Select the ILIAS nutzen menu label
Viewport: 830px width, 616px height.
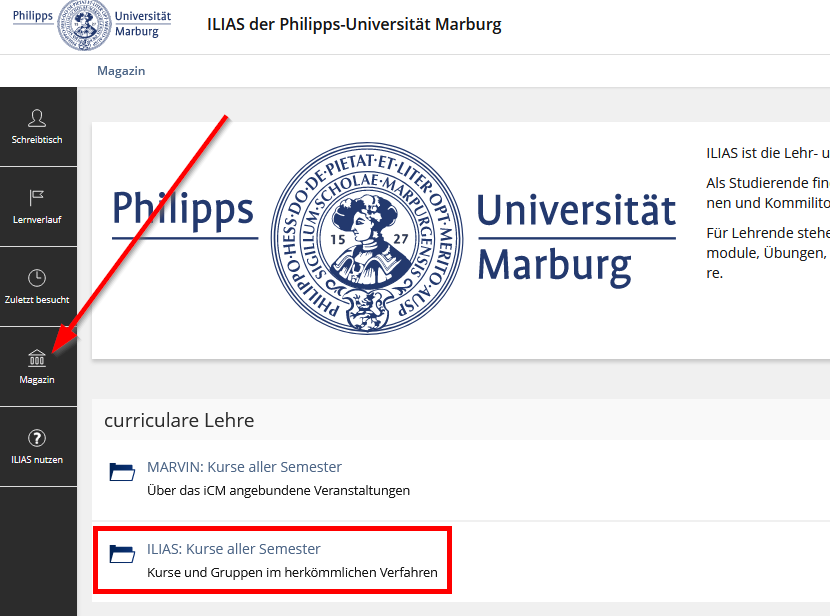pyautogui.click(x=37, y=460)
